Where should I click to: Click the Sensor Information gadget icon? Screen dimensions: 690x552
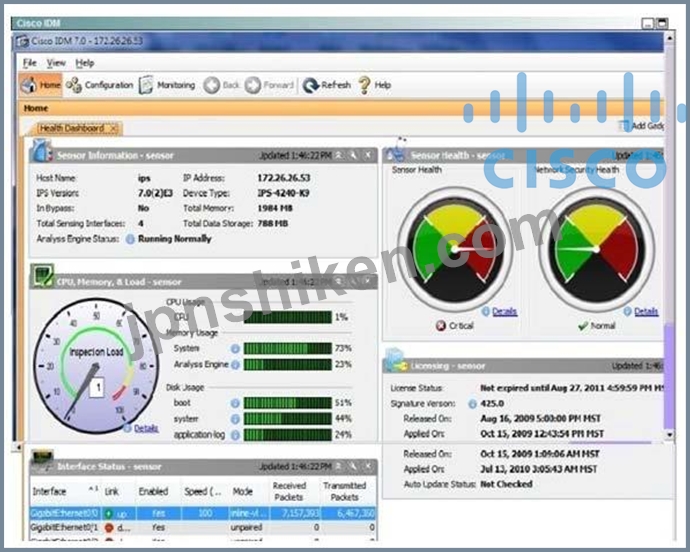click(42, 151)
